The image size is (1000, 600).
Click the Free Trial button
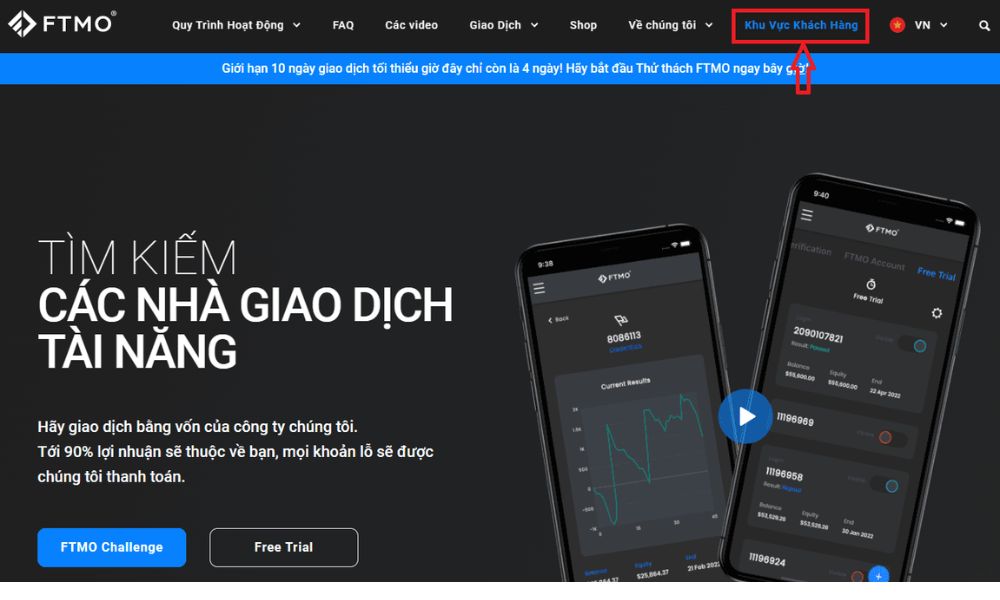[x=284, y=547]
